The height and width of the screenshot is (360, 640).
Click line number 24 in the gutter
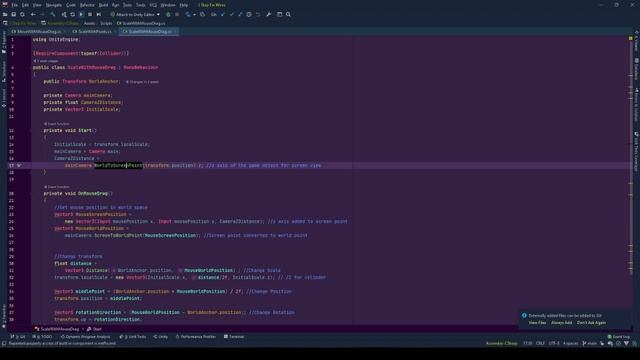11,222
